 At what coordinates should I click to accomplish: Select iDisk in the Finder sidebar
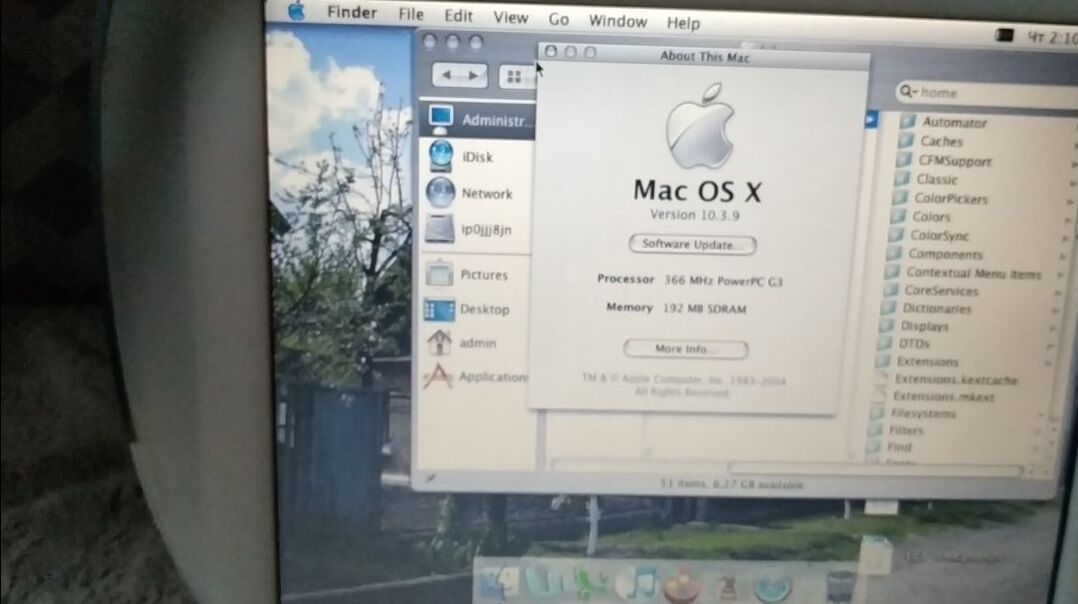pyautogui.click(x=474, y=156)
